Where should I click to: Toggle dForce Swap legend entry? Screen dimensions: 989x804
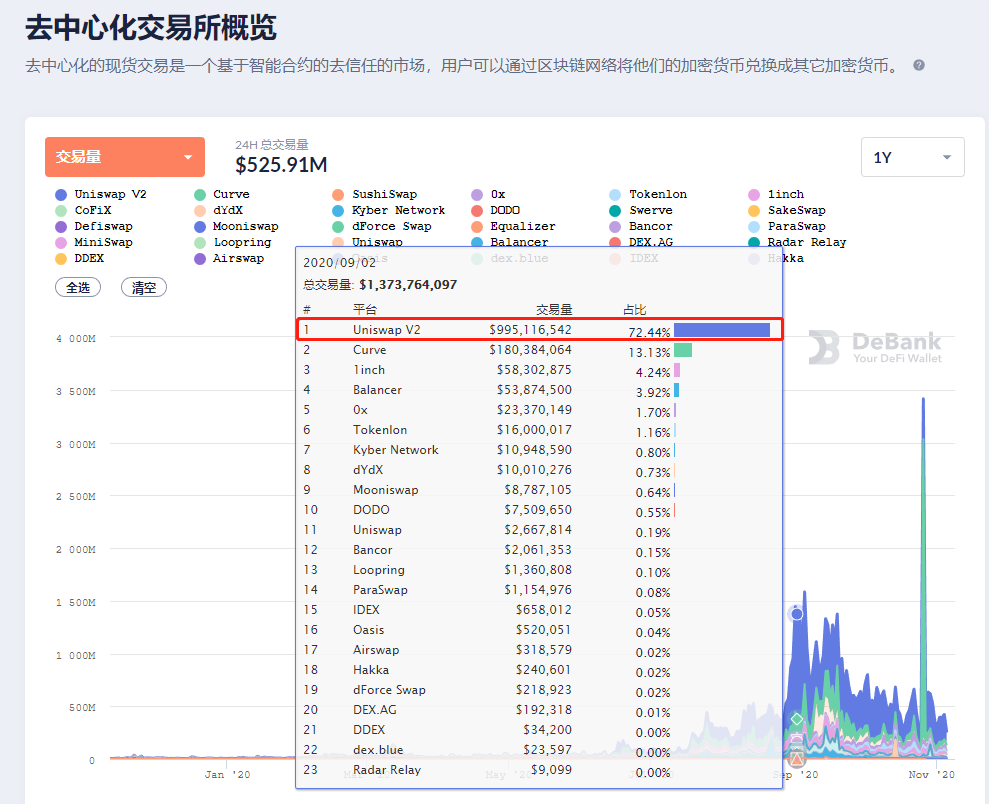point(382,226)
